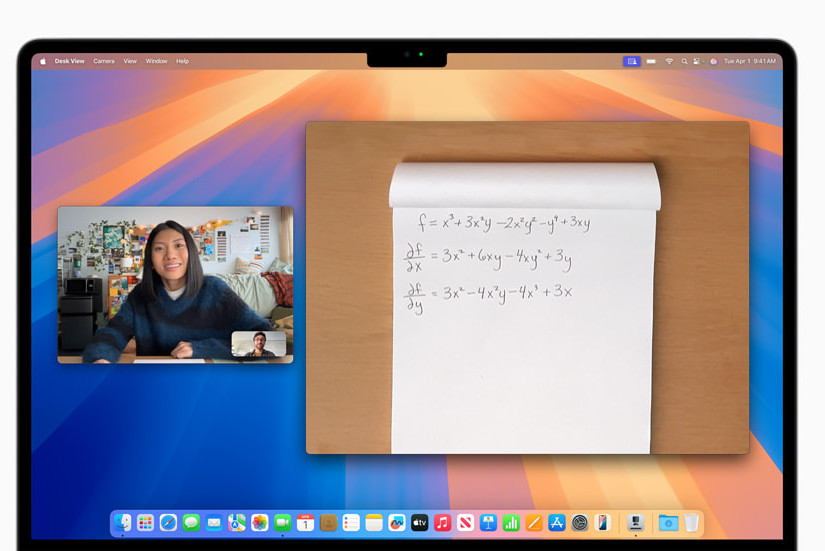Open Photos app in the dock

point(259,523)
